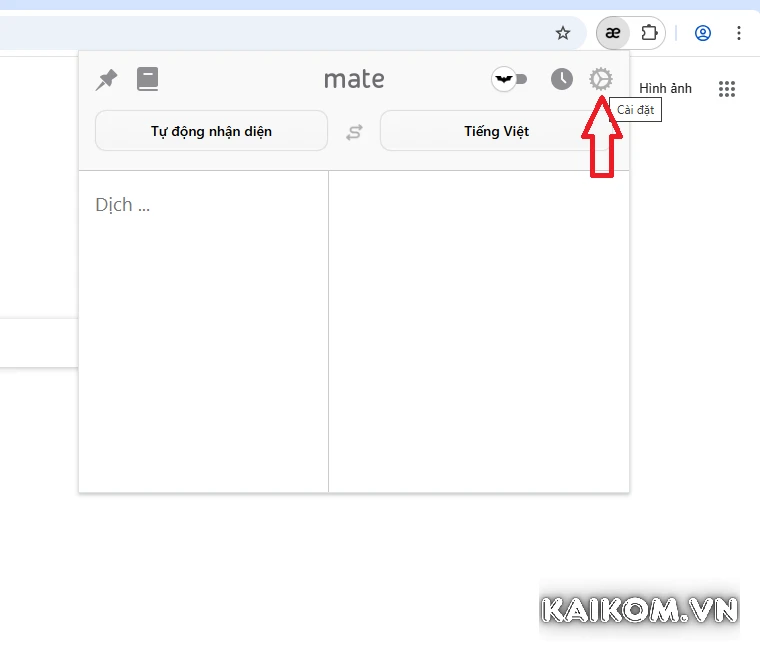The width and height of the screenshot is (760, 650).
Task: Click the Google search box edge
Action: [38, 343]
